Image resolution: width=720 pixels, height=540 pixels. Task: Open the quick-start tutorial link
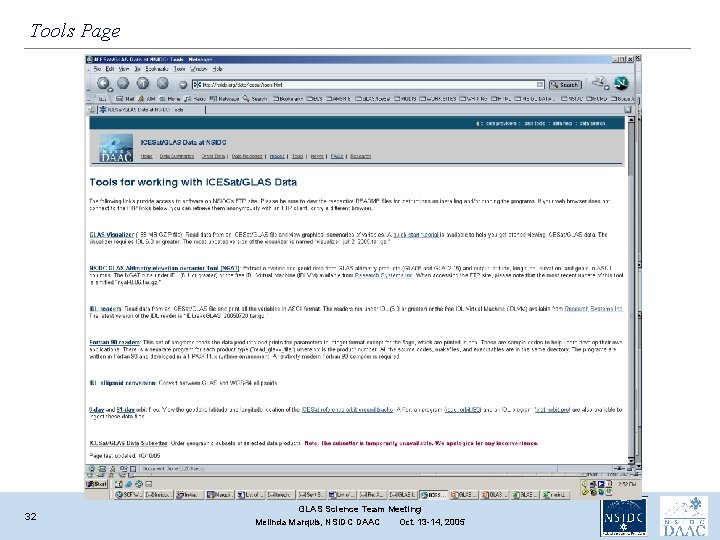(416, 235)
